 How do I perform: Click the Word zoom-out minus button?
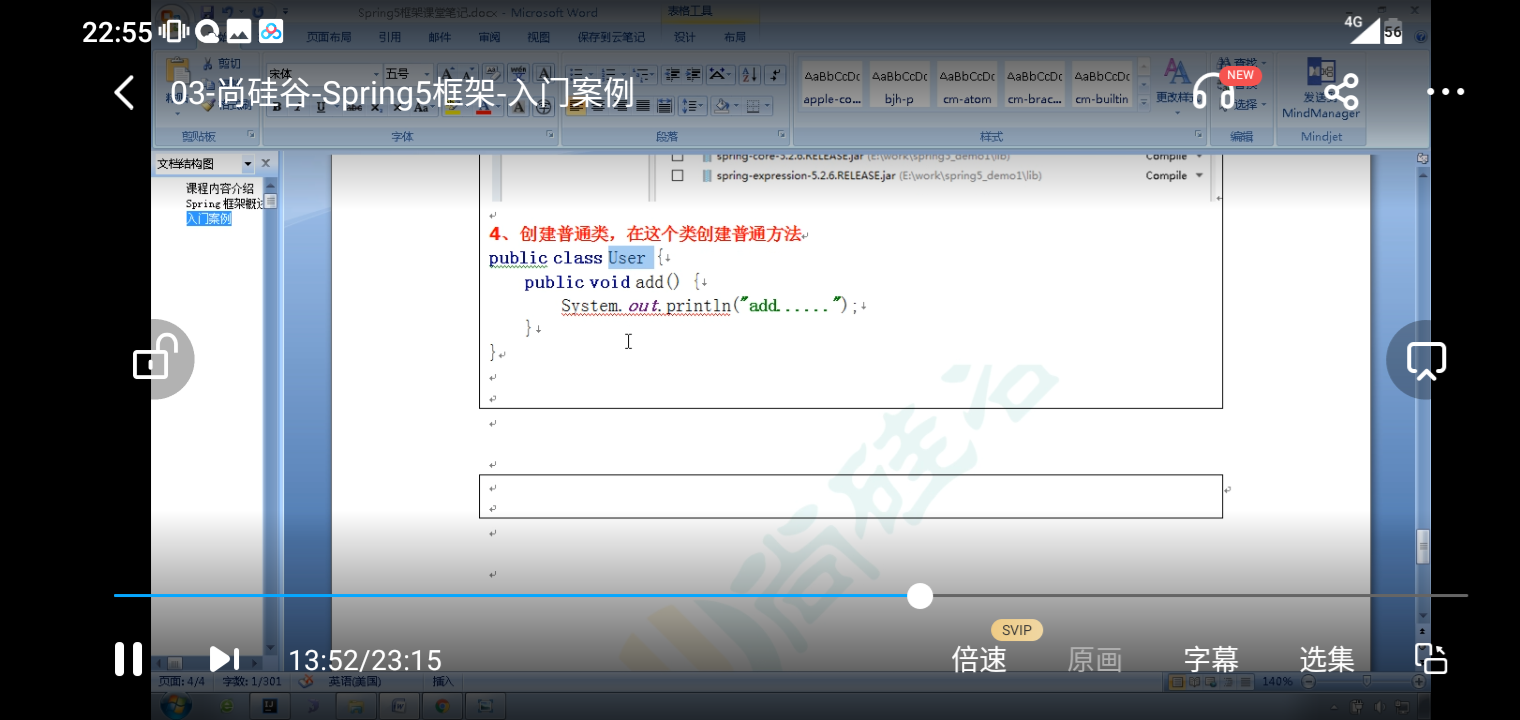(x=1307, y=682)
